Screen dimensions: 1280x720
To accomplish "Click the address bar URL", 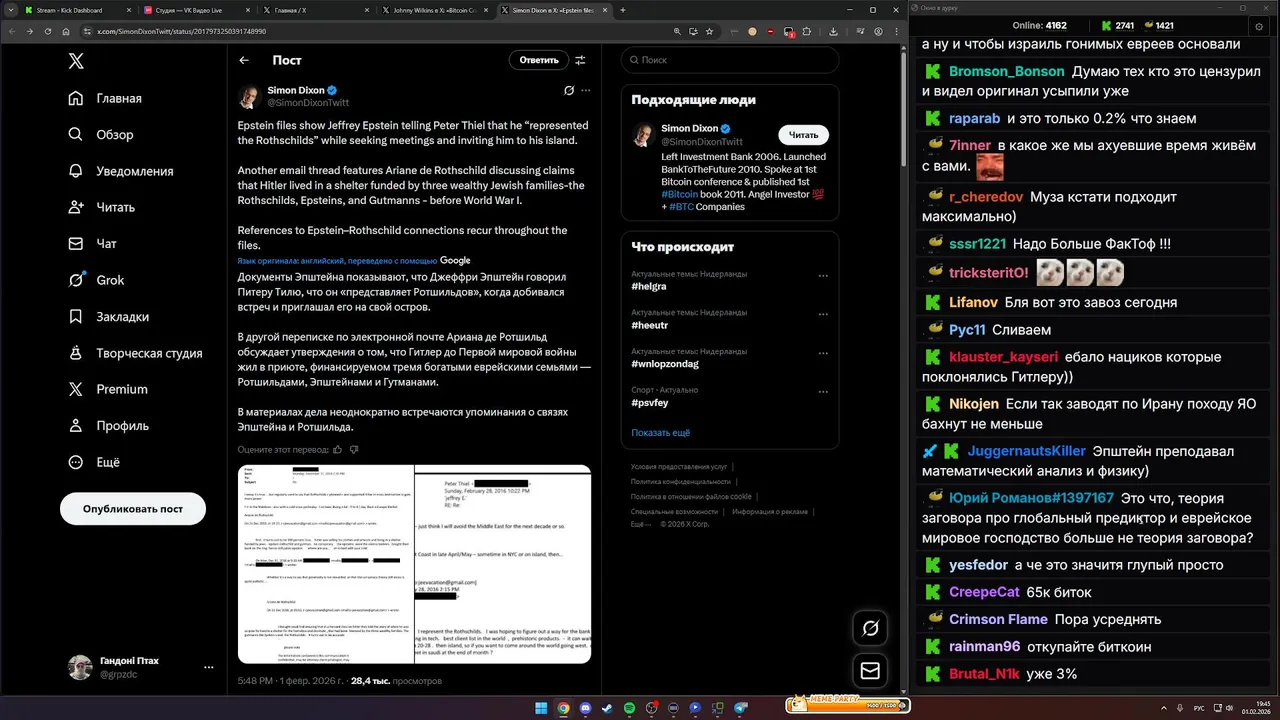I will click(x=181, y=31).
